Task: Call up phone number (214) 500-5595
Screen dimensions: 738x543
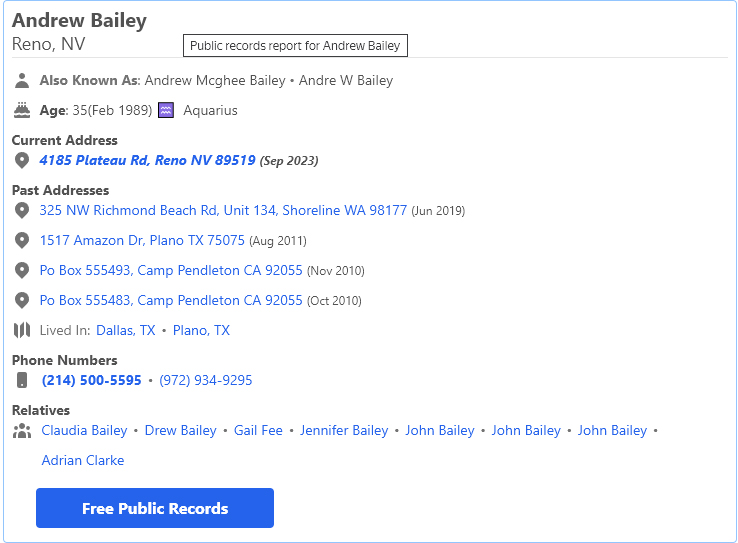Action: tap(92, 380)
